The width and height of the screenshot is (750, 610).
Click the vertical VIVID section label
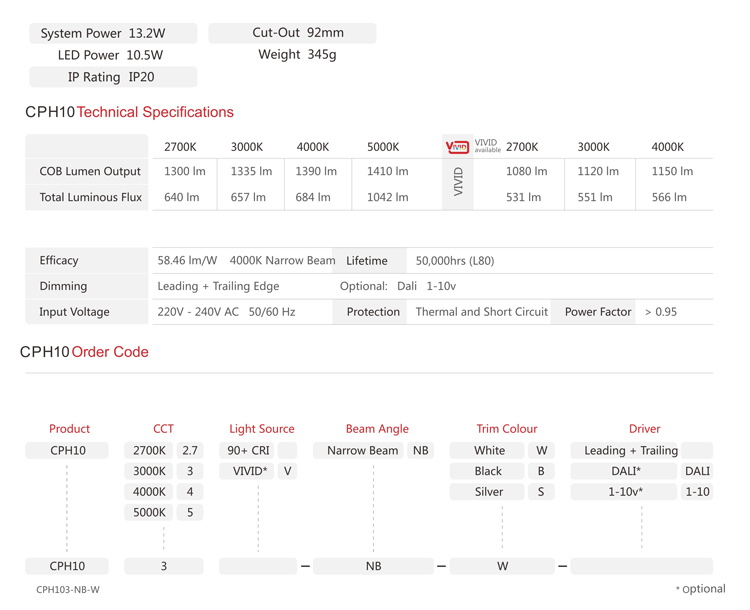(458, 182)
